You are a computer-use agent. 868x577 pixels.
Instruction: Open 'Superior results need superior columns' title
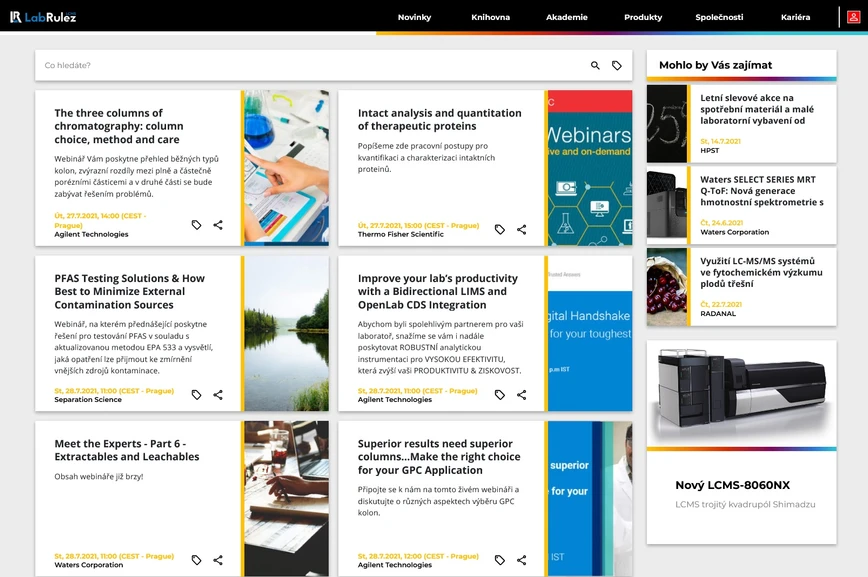click(439, 457)
